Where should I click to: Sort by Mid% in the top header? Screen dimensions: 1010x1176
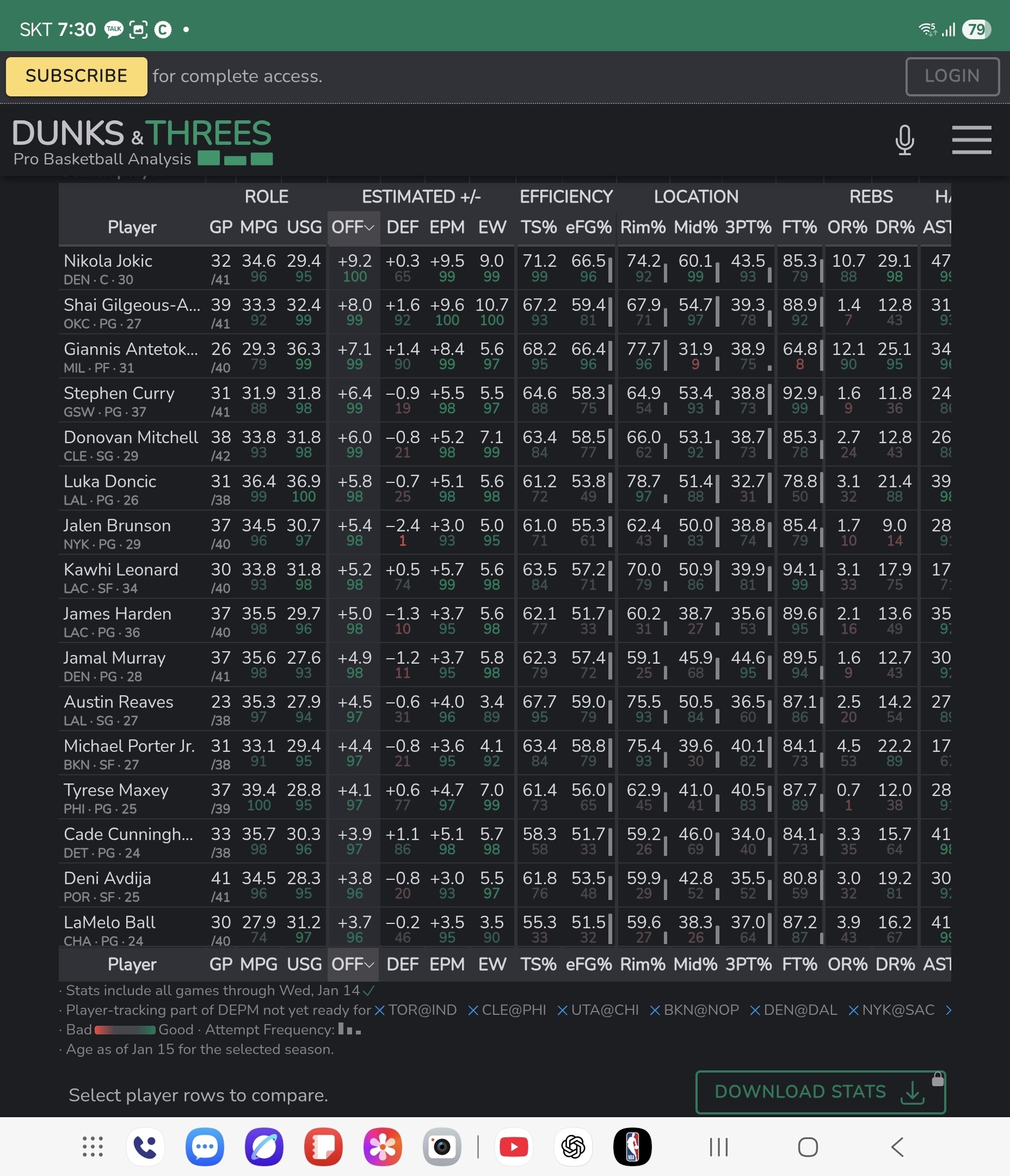(695, 228)
